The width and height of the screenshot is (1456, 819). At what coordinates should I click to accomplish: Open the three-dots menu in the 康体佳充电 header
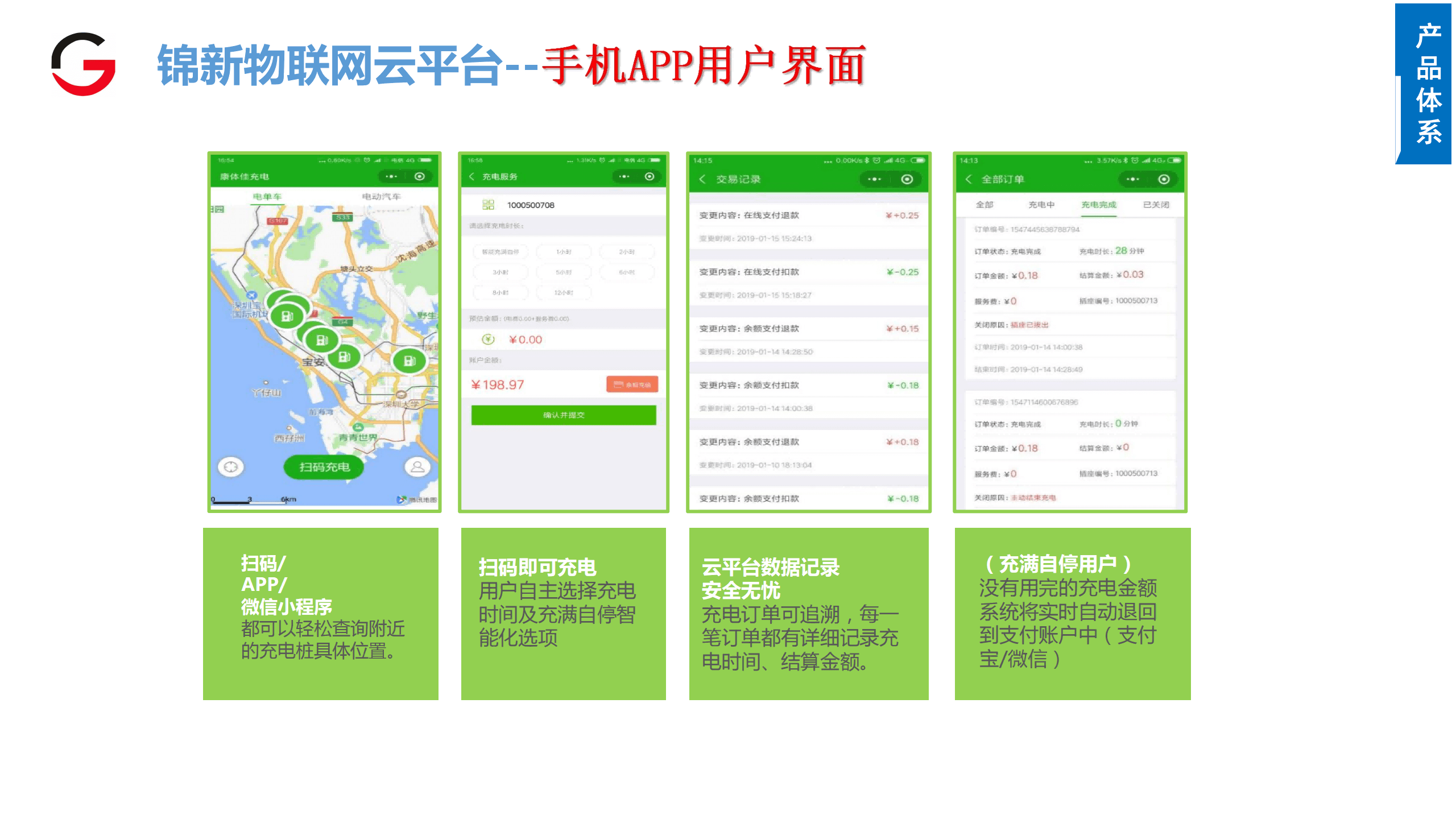pos(391,176)
